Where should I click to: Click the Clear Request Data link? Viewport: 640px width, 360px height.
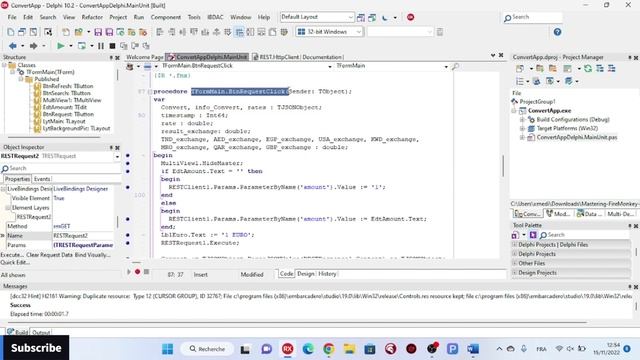[x=49, y=255]
